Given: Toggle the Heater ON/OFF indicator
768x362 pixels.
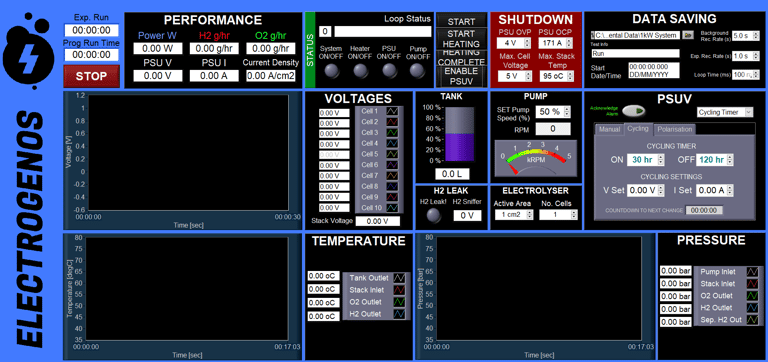Looking at the screenshot, I should (360, 72).
